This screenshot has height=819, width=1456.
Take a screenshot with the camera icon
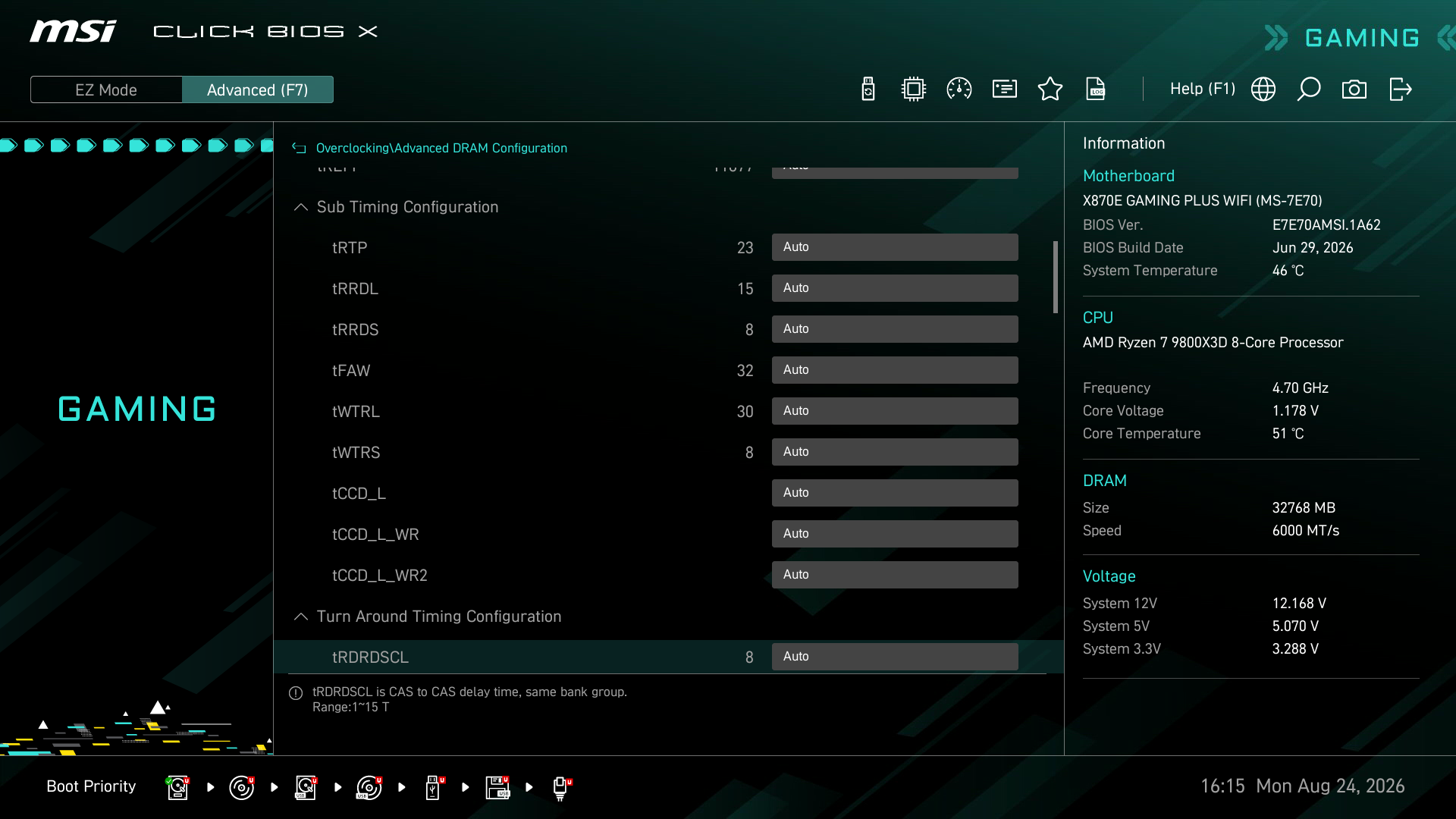[x=1354, y=89]
